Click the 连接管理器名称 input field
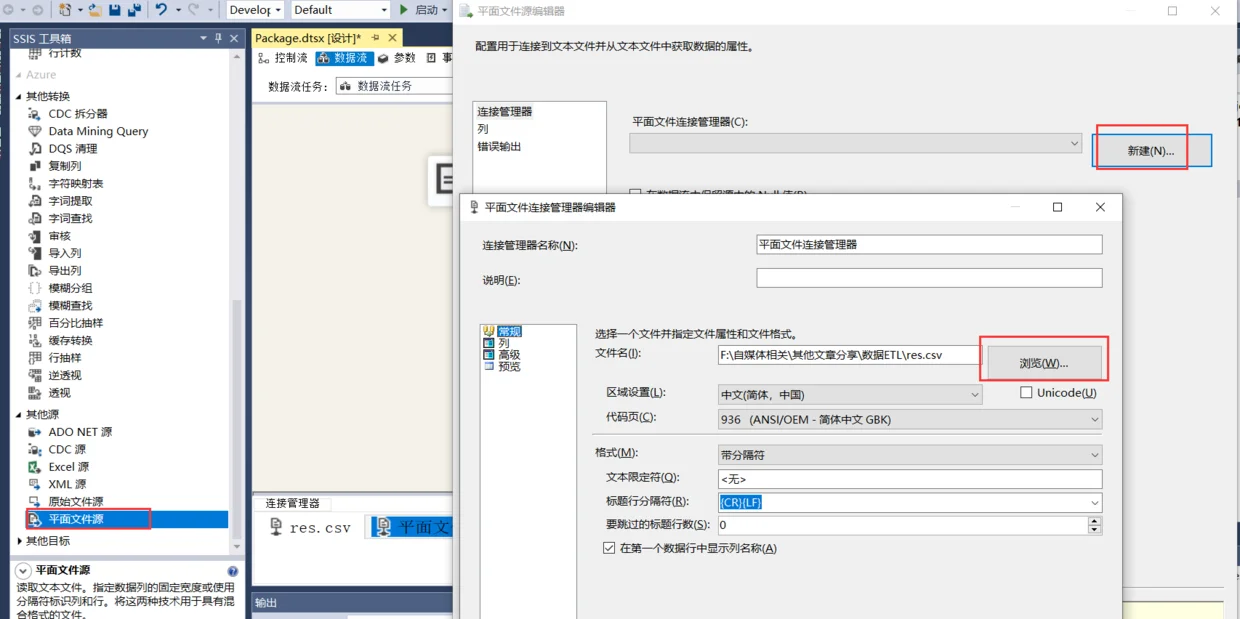This screenshot has width=1240, height=619. 929,244
